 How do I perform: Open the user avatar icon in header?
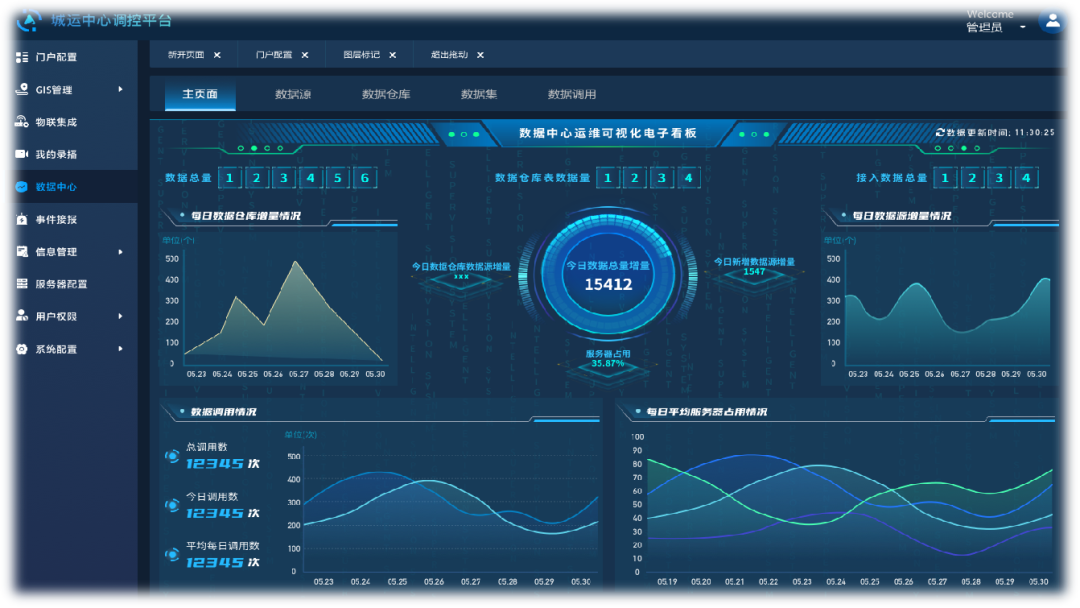pos(1052,20)
